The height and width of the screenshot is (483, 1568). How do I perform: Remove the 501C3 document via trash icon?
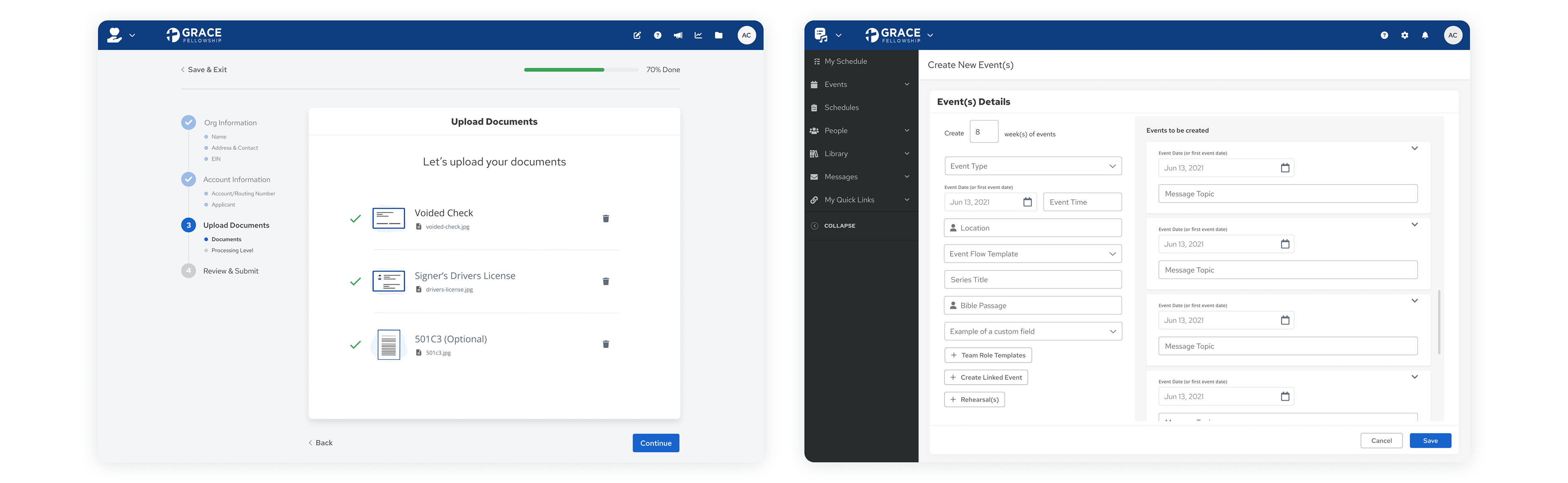tap(606, 344)
